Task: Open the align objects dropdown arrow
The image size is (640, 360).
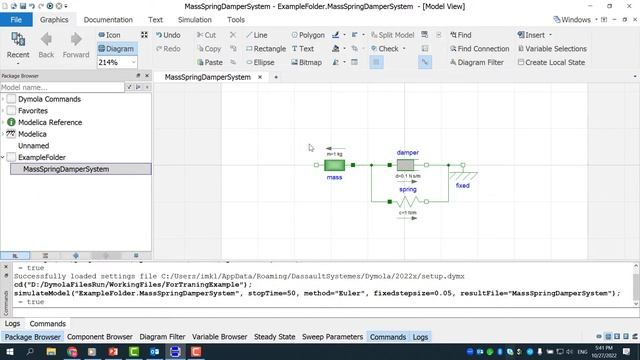Action: click(363, 35)
